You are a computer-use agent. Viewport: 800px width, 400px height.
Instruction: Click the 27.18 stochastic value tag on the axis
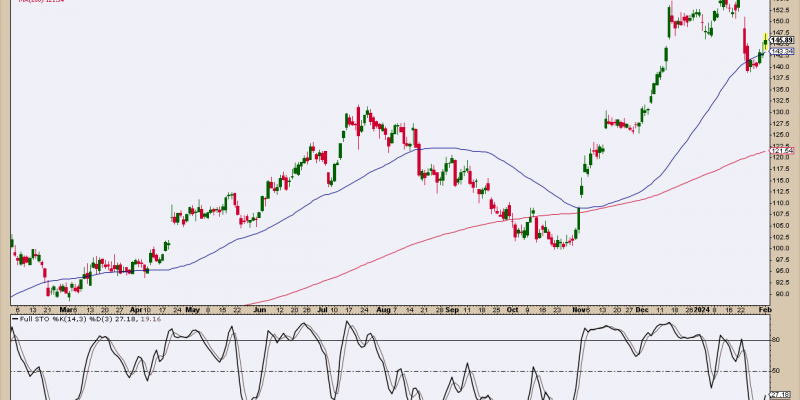click(x=782, y=395)
